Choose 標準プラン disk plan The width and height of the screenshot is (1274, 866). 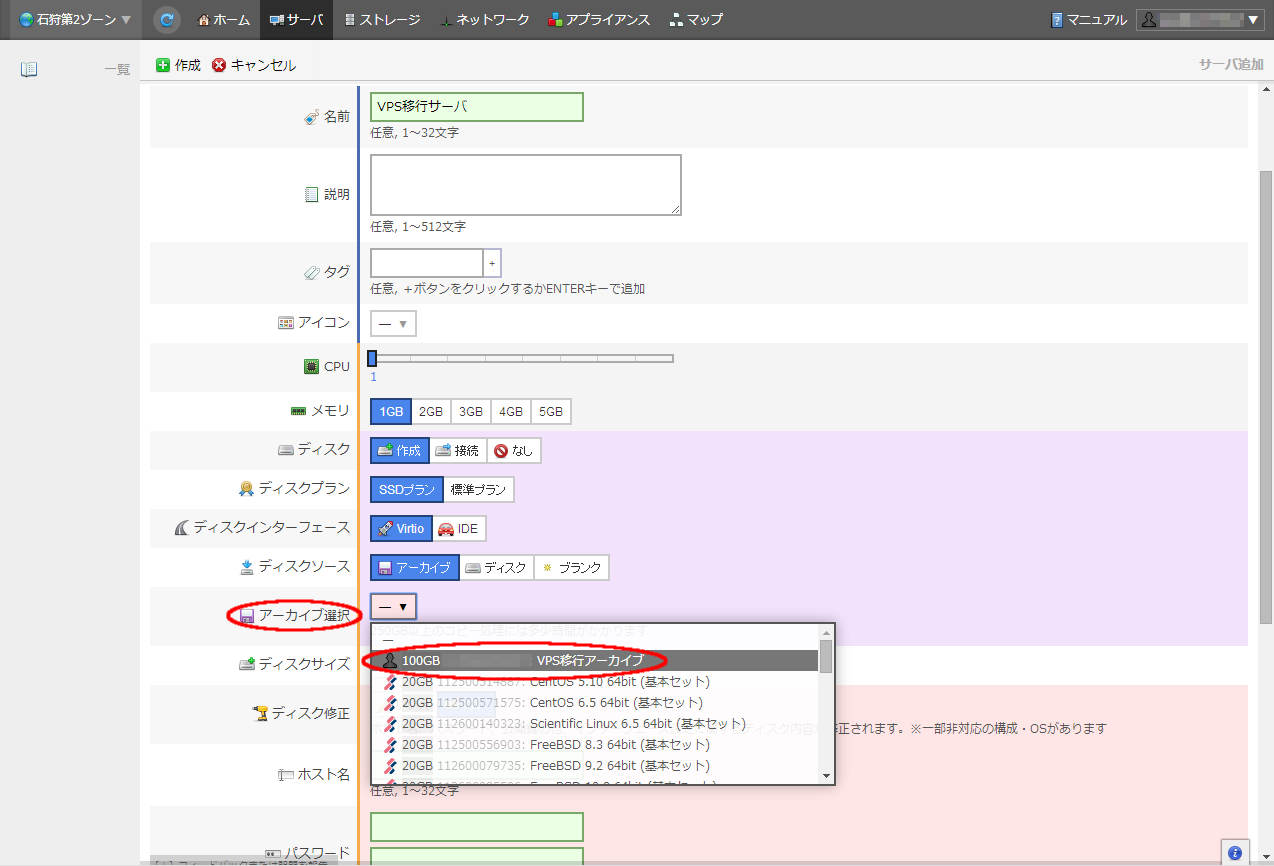click(x=478, y=489)
